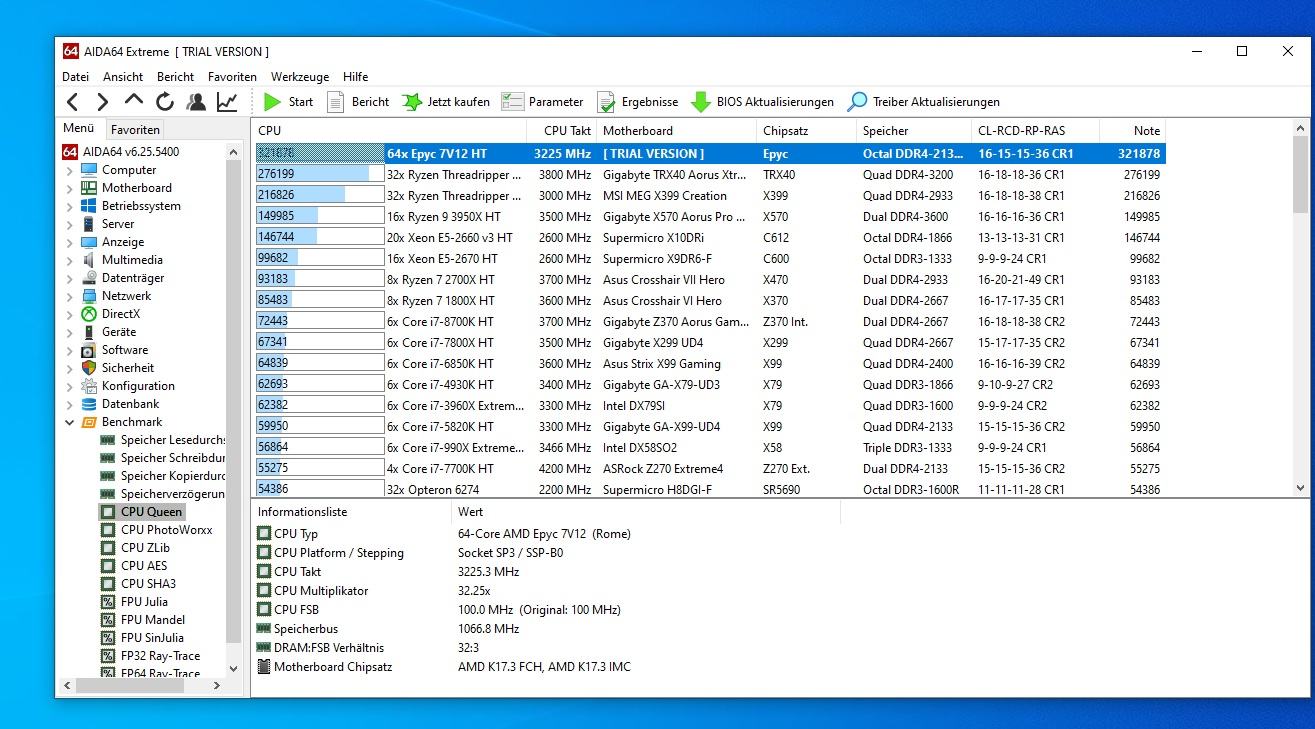Click the results list vertical scrollbar down arrow
The height and width of the screenshot is (729, 1315).
pyautogui.click(x=1300, y=488)
